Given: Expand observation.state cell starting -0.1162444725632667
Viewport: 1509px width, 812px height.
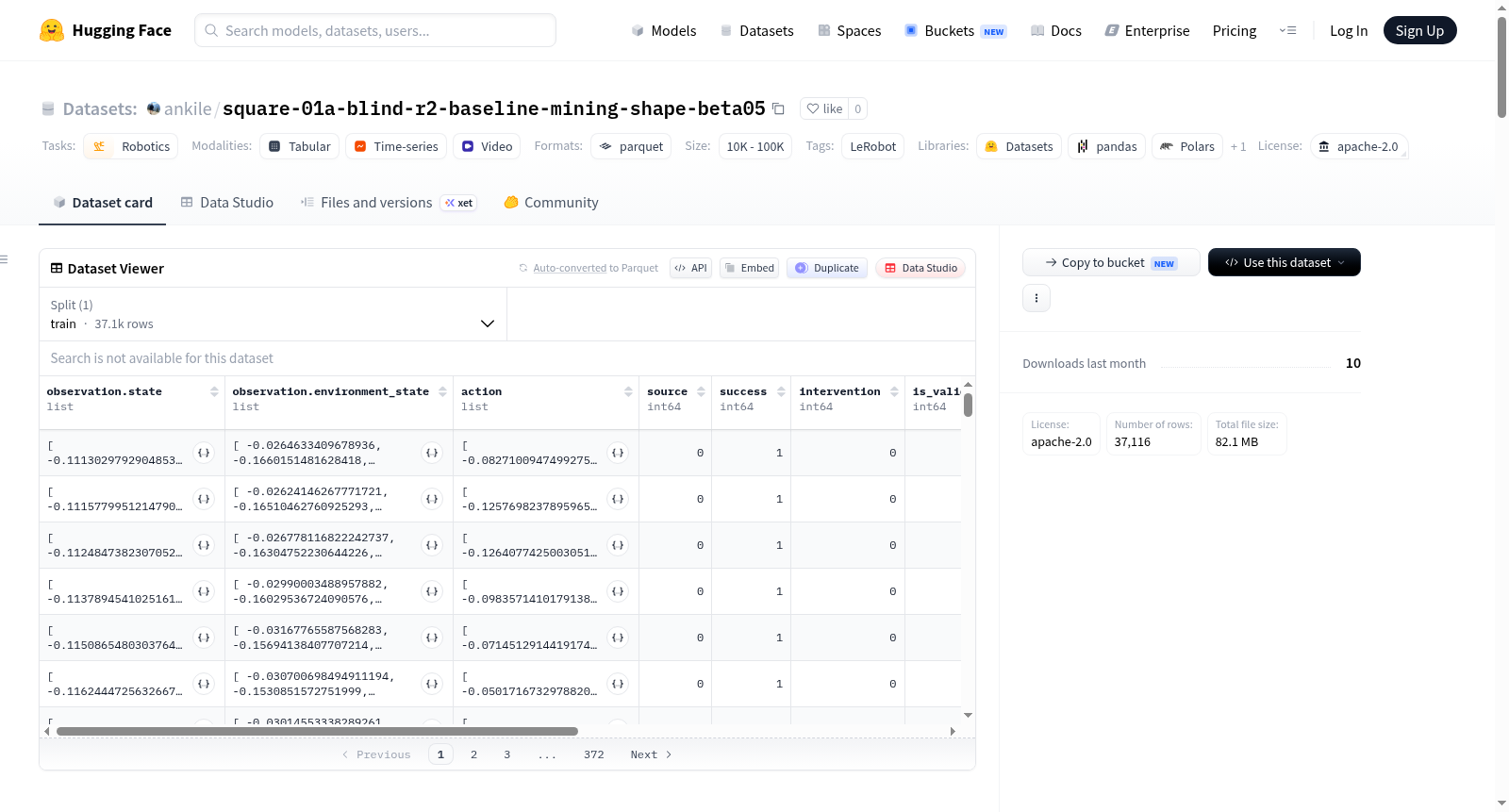Looking at the screenshot, I should tap(204, 684).
